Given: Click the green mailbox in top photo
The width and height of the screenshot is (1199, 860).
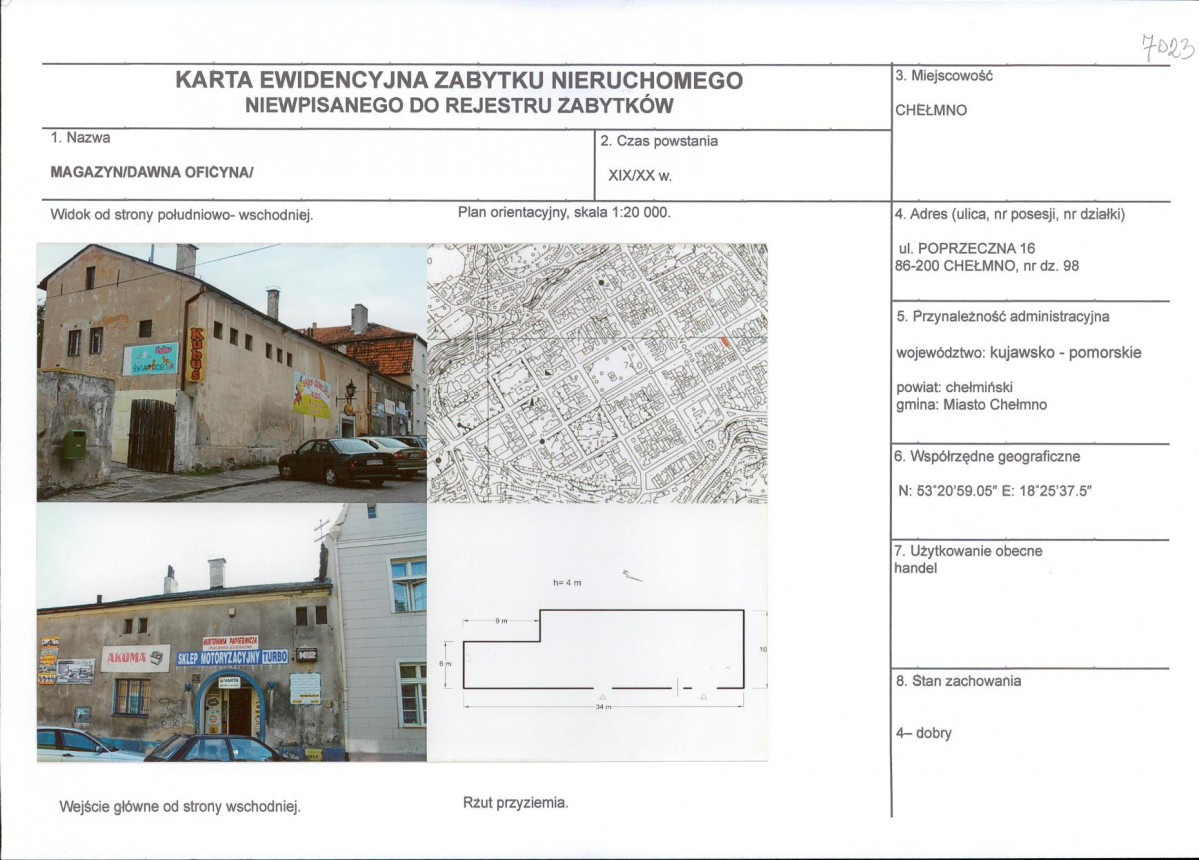Looking at the screenshot, I should 74,444.
